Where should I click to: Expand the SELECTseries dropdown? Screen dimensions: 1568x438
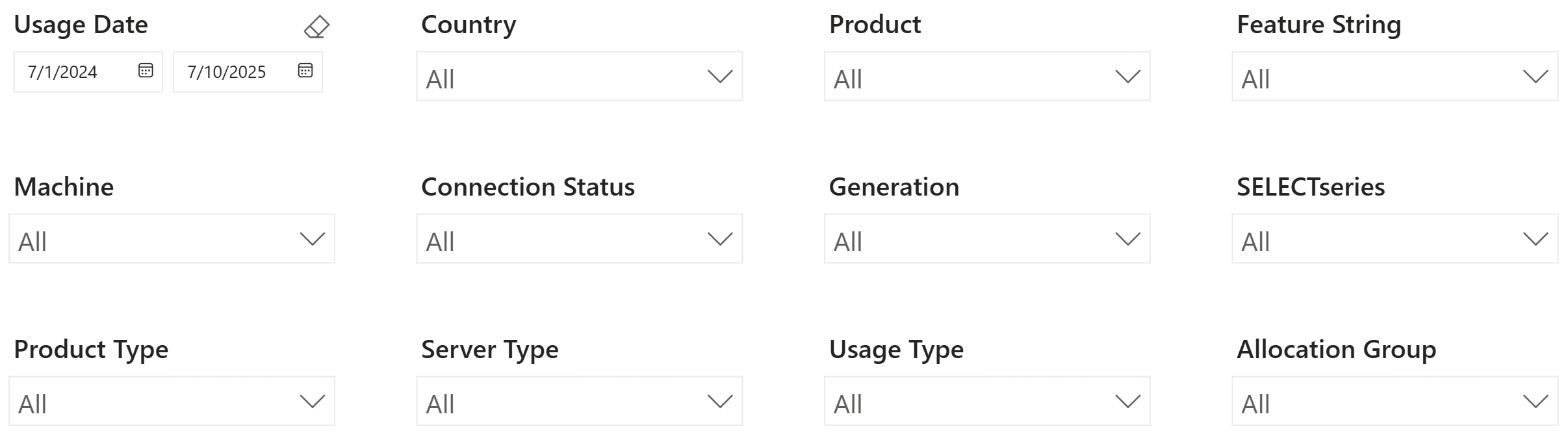click(1394, 239)
